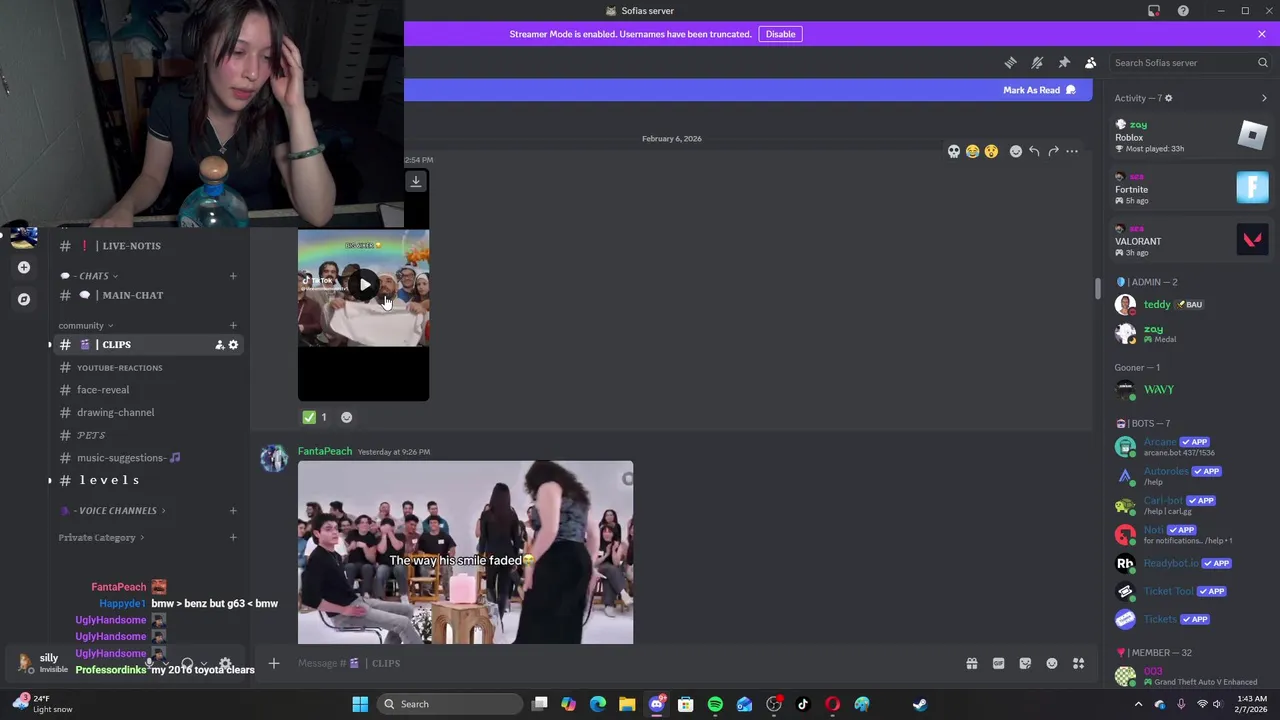
Task: Open emoji picker in message bar
Action: [1052, 663]
